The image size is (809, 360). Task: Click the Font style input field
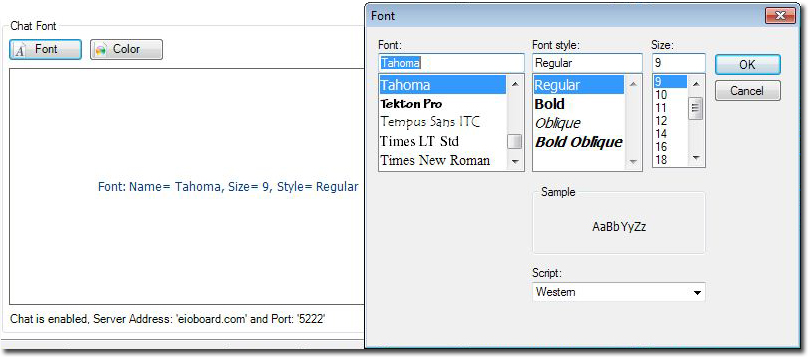click(587, 63)
